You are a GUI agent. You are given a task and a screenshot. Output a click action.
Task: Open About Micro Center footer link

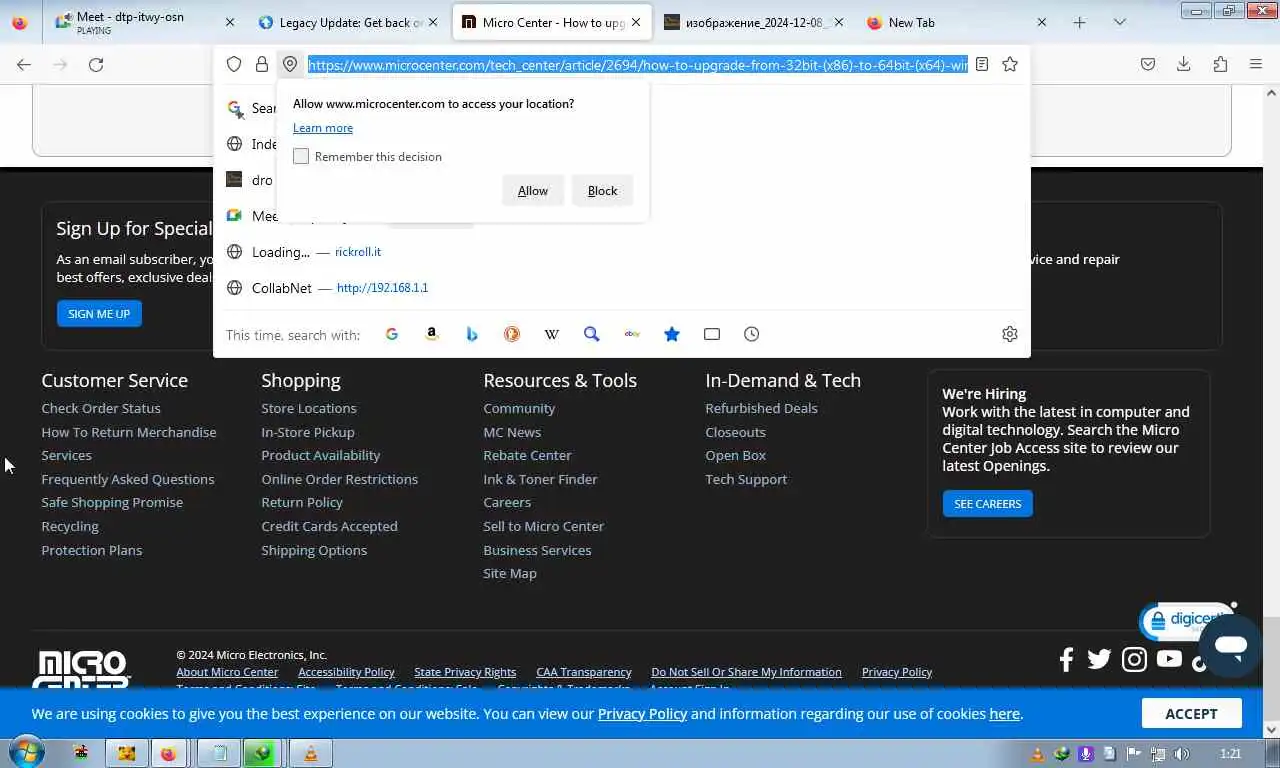(227, 672)
